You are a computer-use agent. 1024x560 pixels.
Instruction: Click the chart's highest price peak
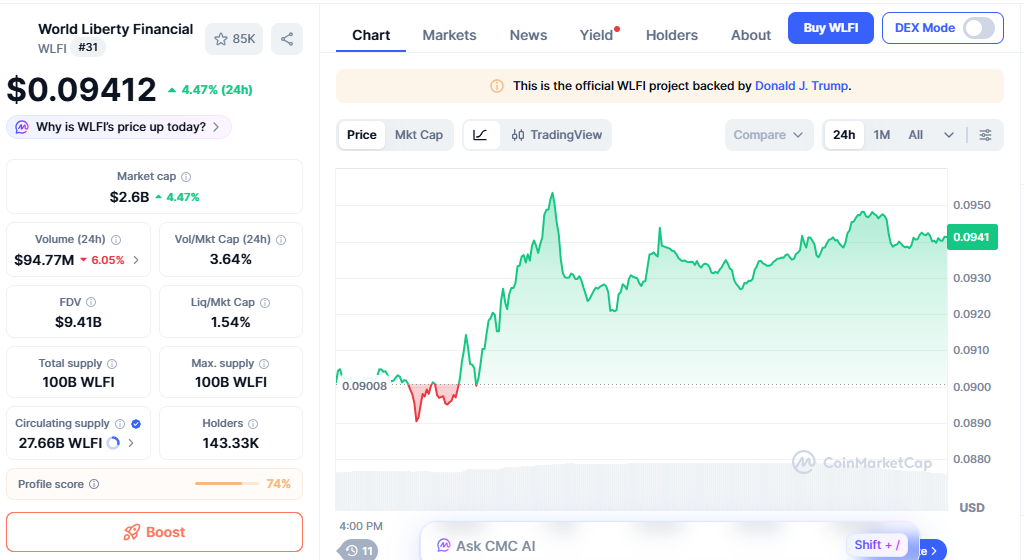click(552, 193)
